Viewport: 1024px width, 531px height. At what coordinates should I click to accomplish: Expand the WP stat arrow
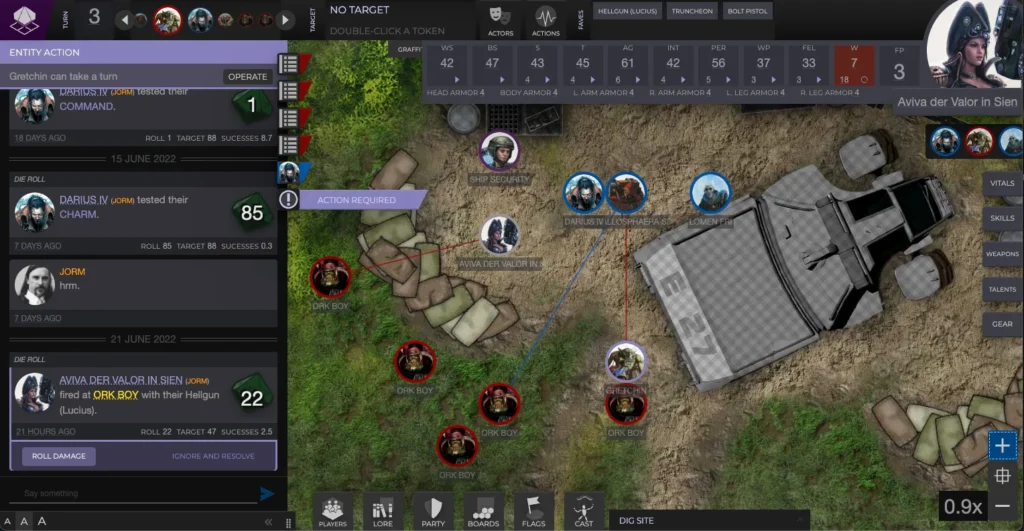point(773,80)
